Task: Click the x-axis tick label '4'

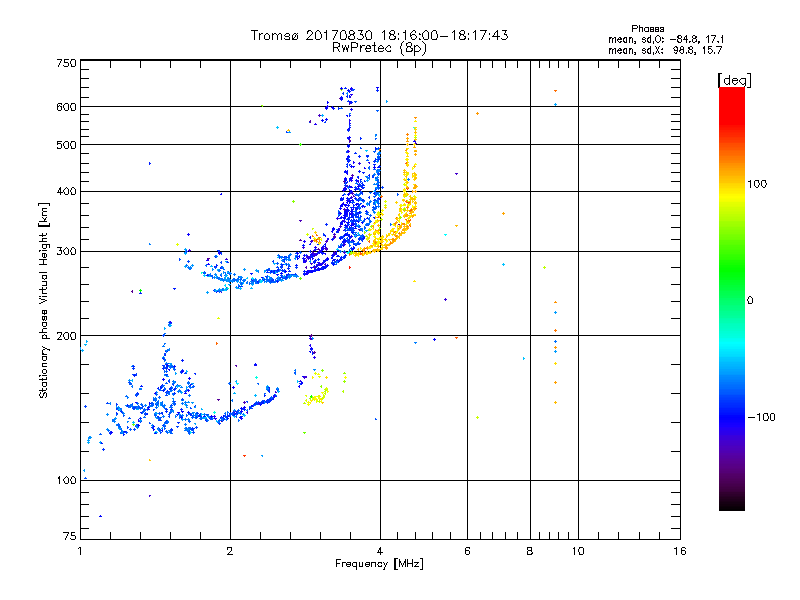Action: pyautogui.click(x=380, y=551)
